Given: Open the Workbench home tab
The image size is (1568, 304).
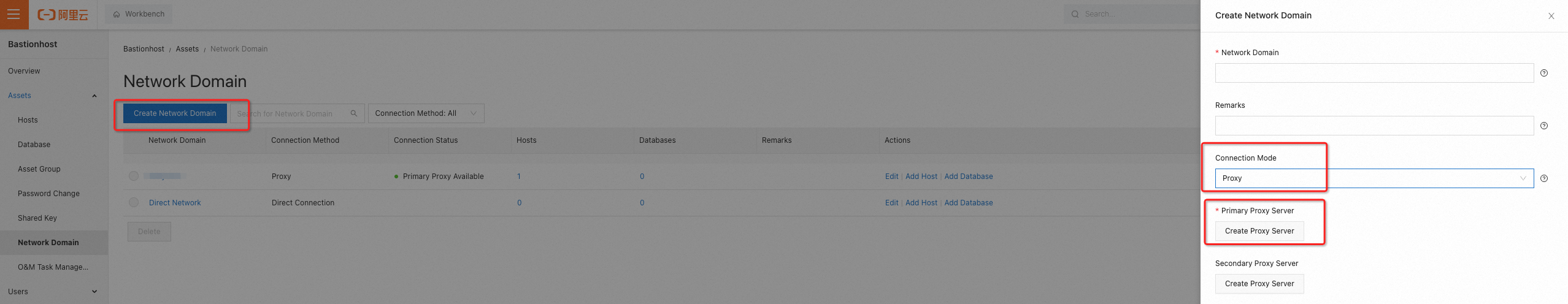Looking at the screenshot, I should coord(139,14).
